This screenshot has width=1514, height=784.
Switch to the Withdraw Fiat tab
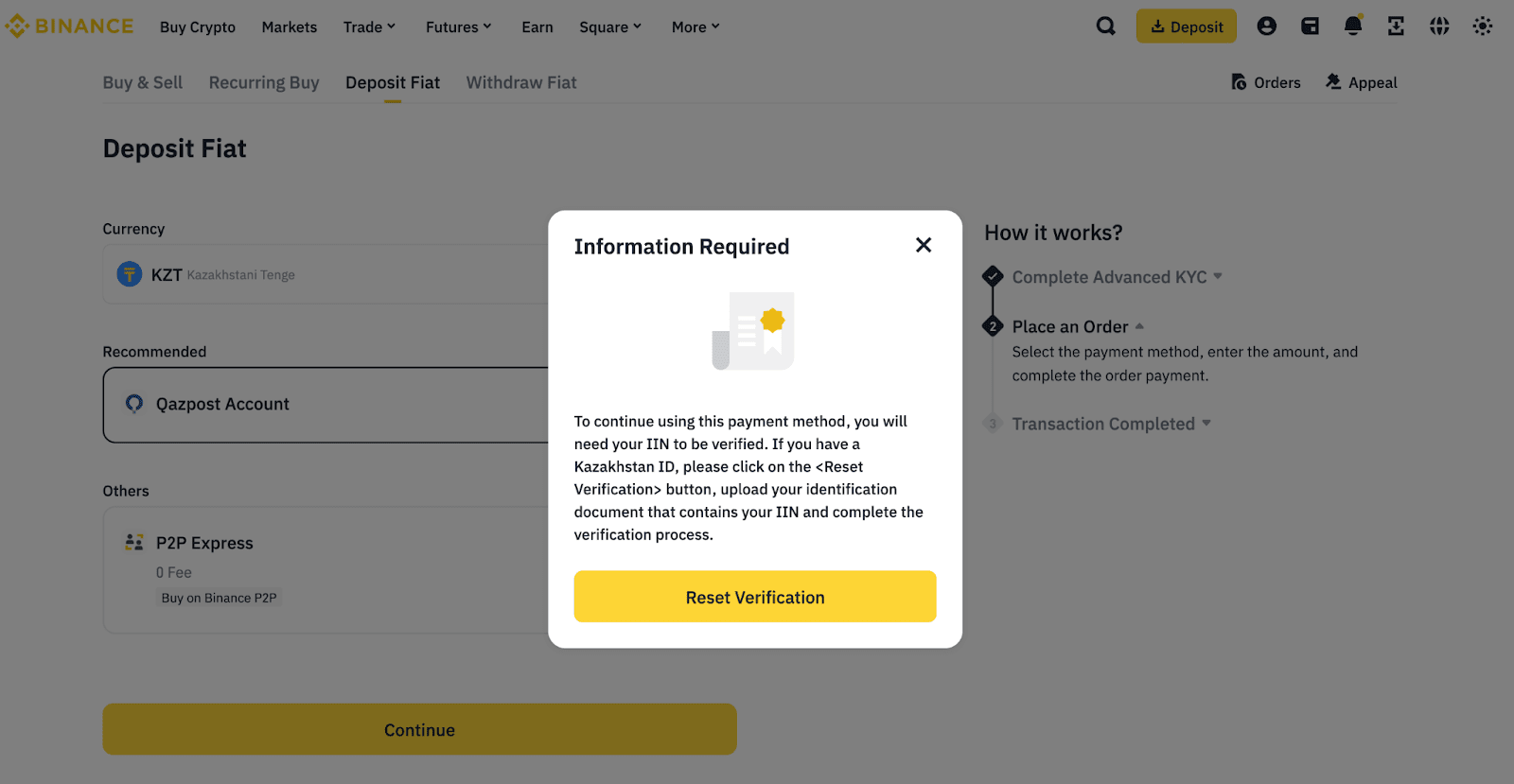coord(521,83)
